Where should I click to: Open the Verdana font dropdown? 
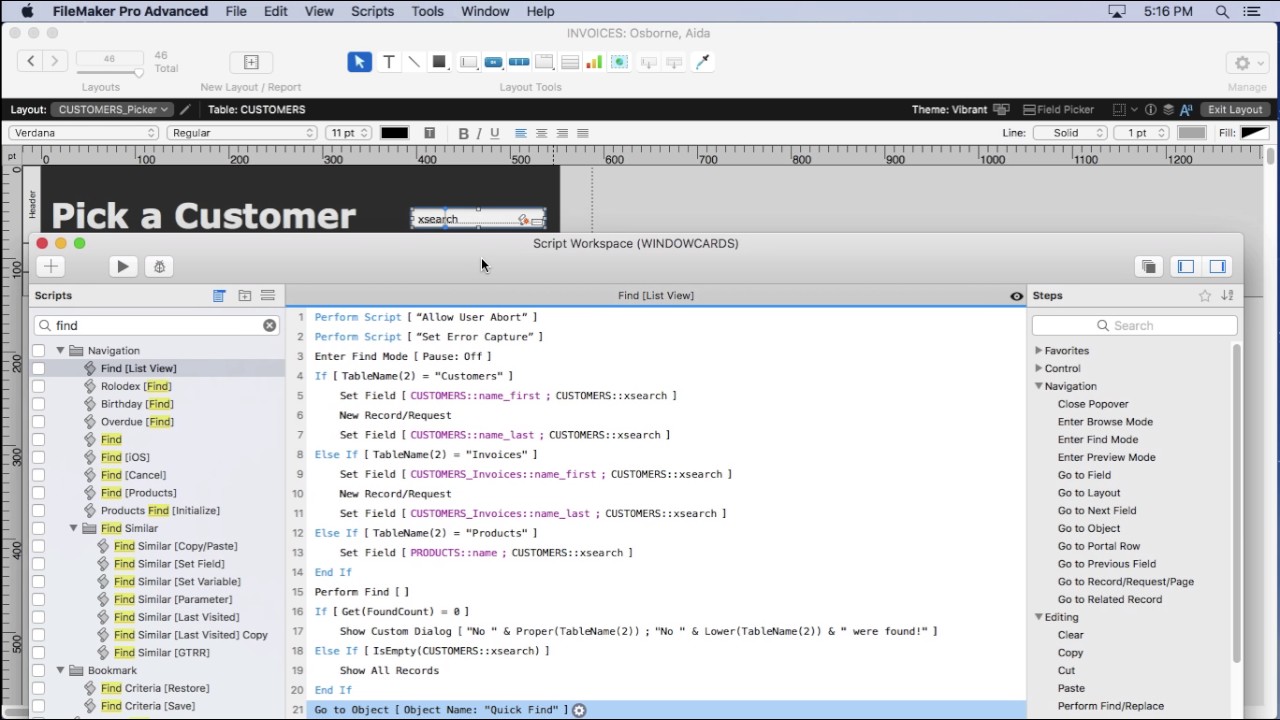coord(84,133)
